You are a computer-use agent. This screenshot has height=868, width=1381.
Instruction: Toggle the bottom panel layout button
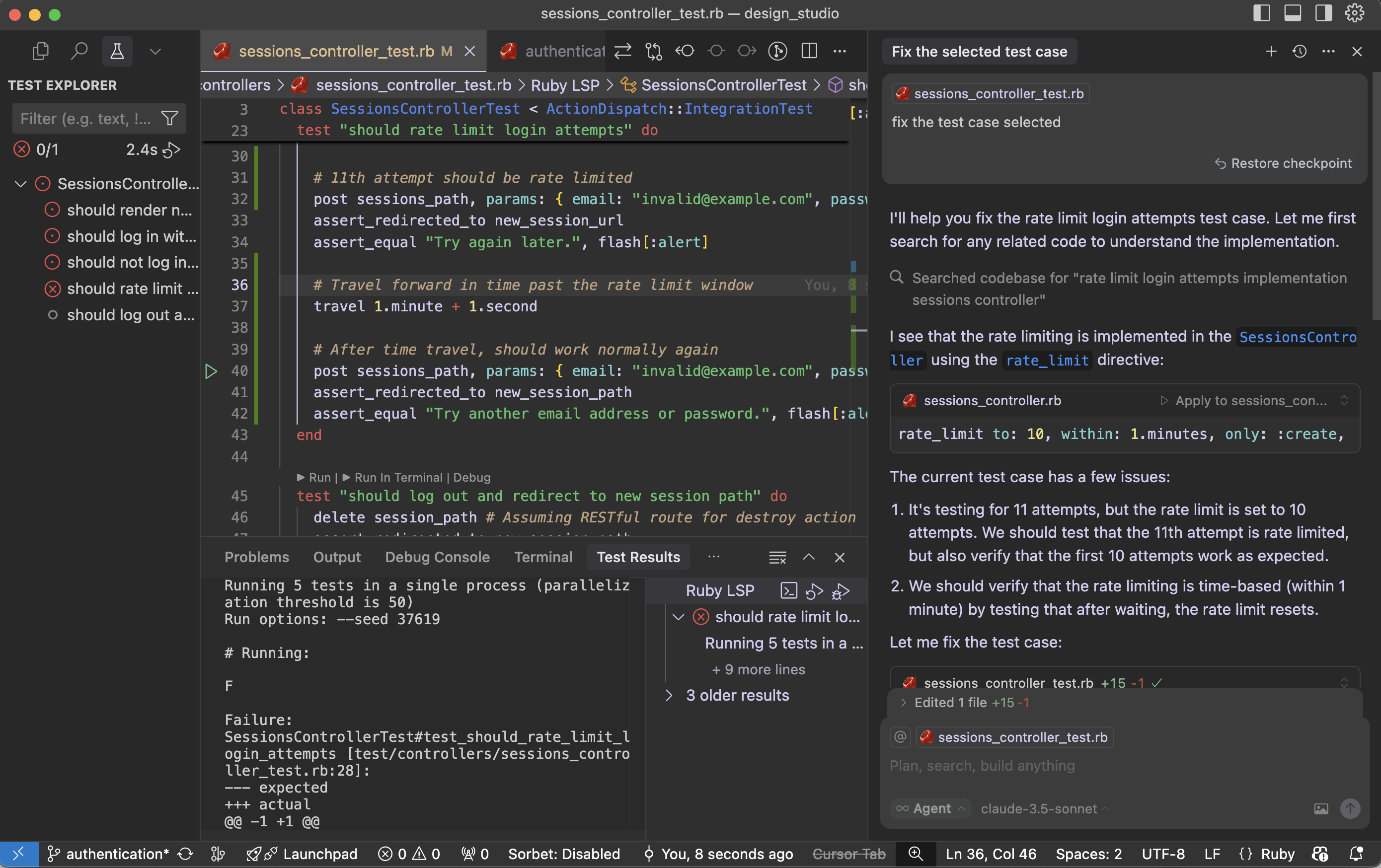1292,13
